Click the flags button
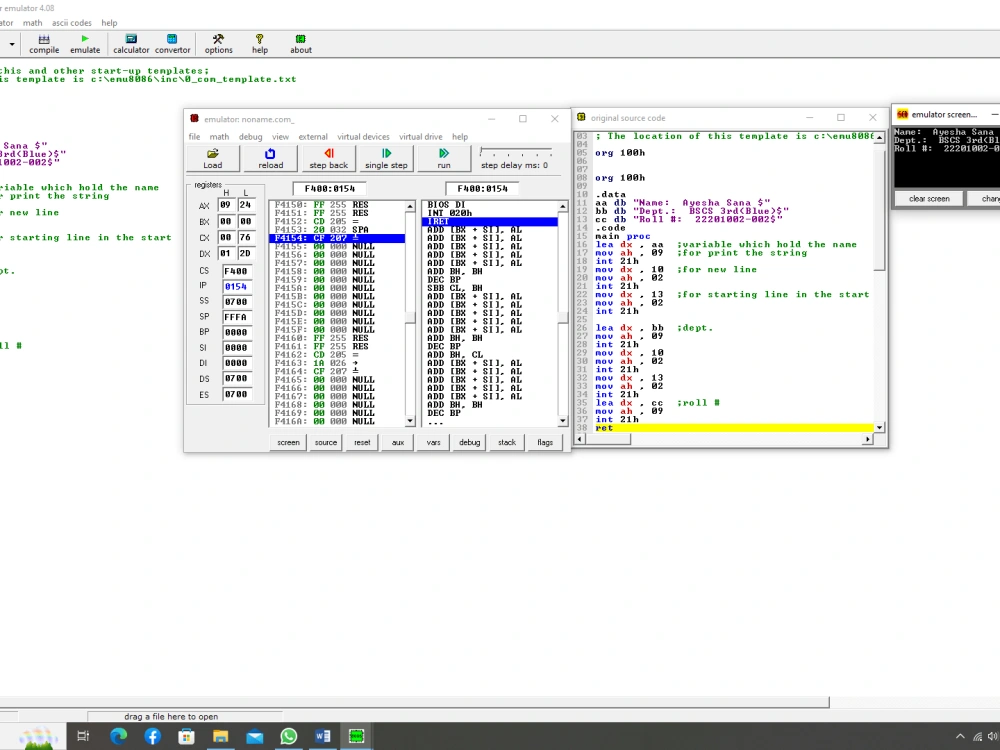1000x750 pixels. coord(545,442)
